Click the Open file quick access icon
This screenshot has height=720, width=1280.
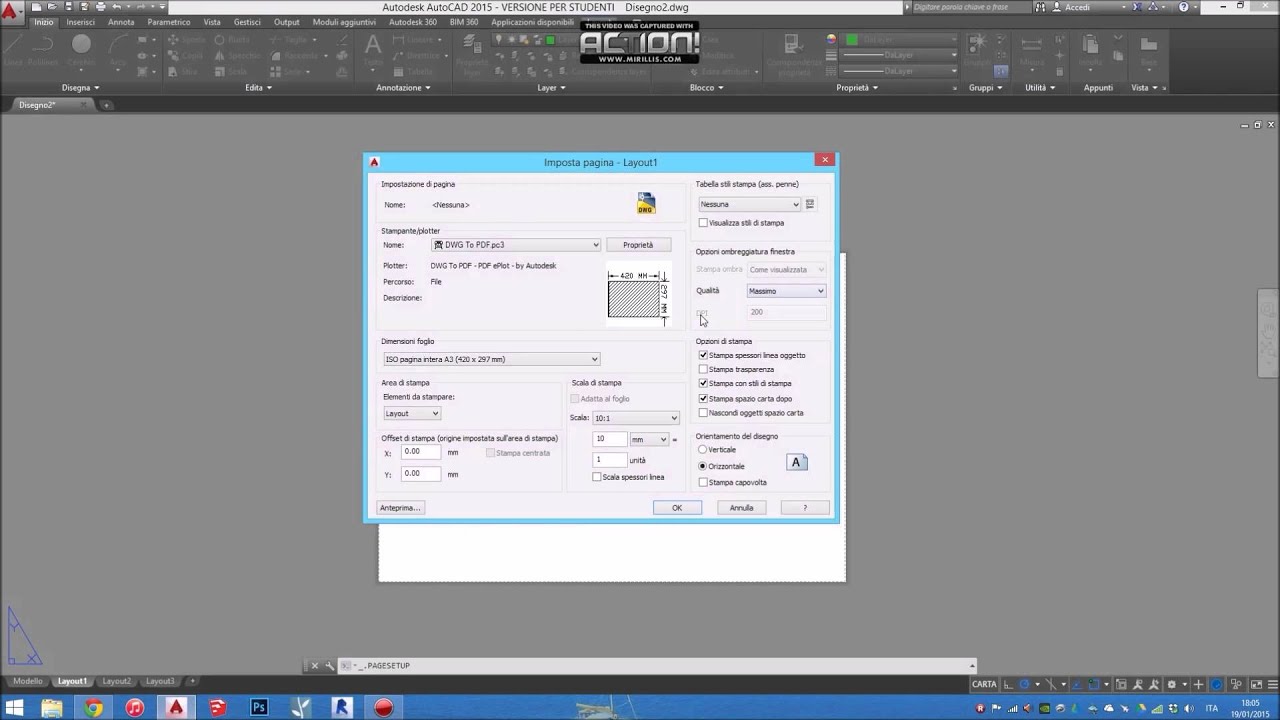click(52, 7)
